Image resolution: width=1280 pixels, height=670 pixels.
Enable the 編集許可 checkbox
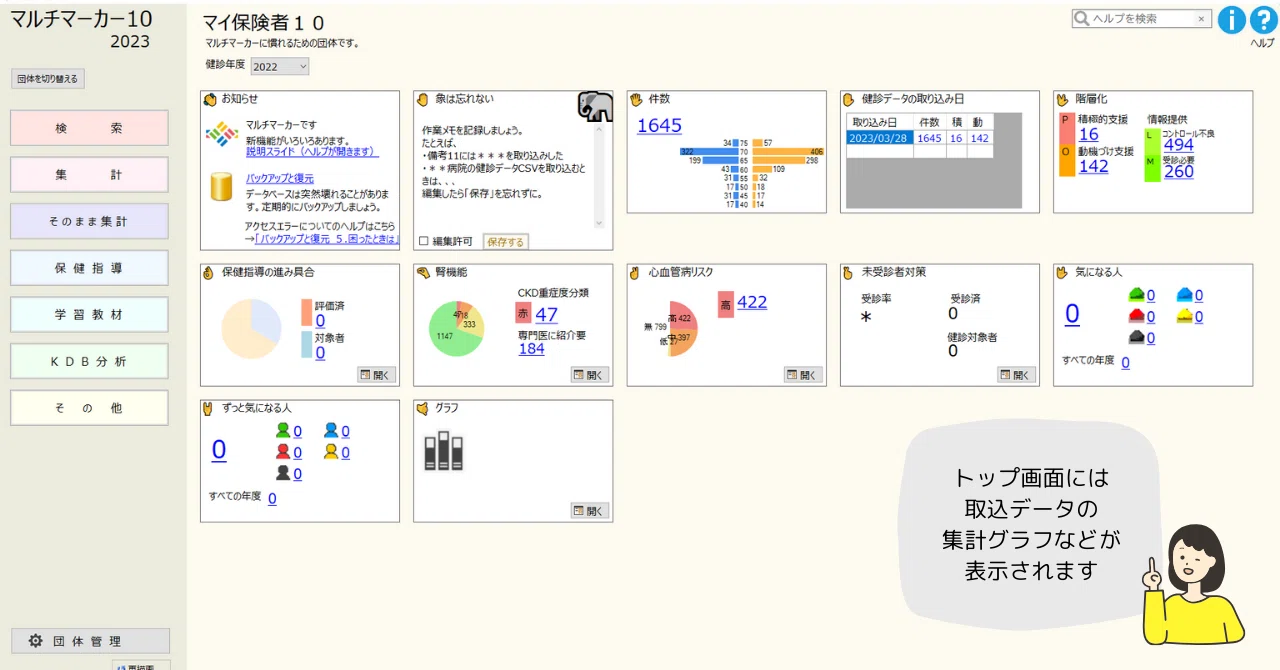pyautogui.click(x=424, y=241)
